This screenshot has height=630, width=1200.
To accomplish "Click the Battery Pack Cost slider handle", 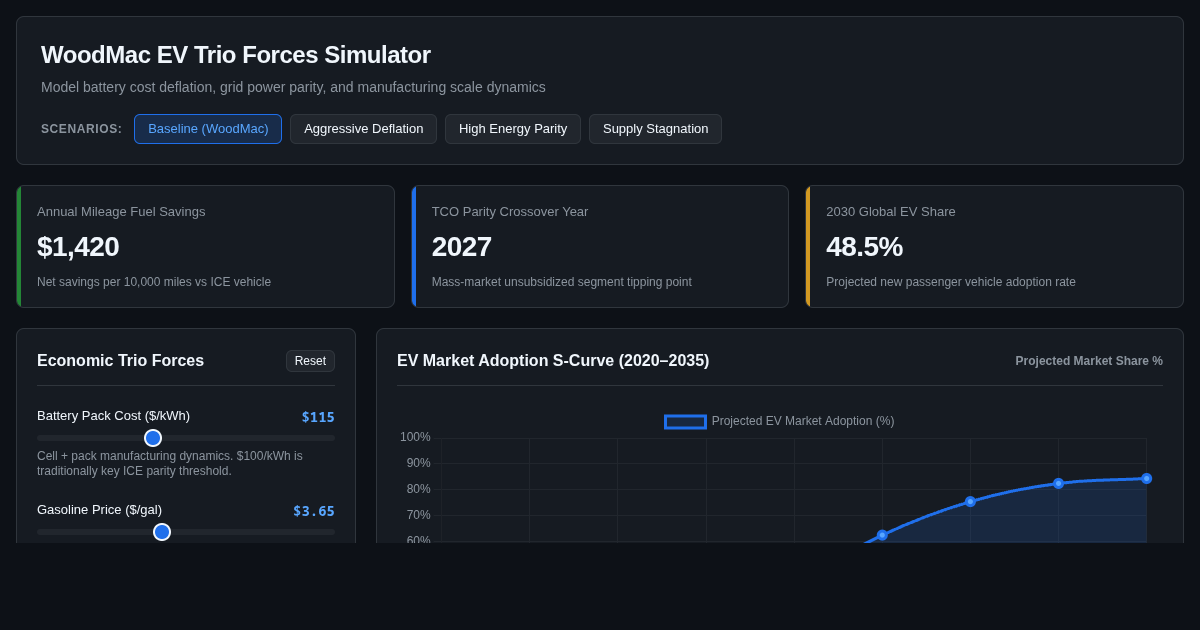I will pos(153,438).
